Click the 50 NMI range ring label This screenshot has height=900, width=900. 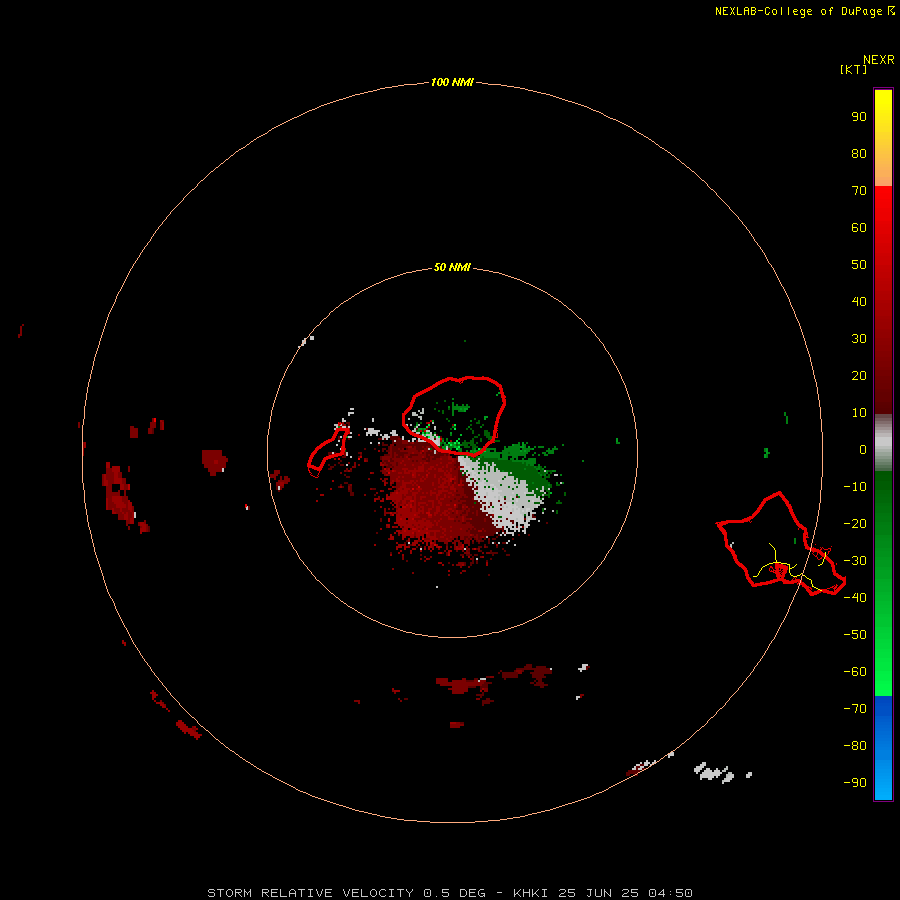click(452, 267)
